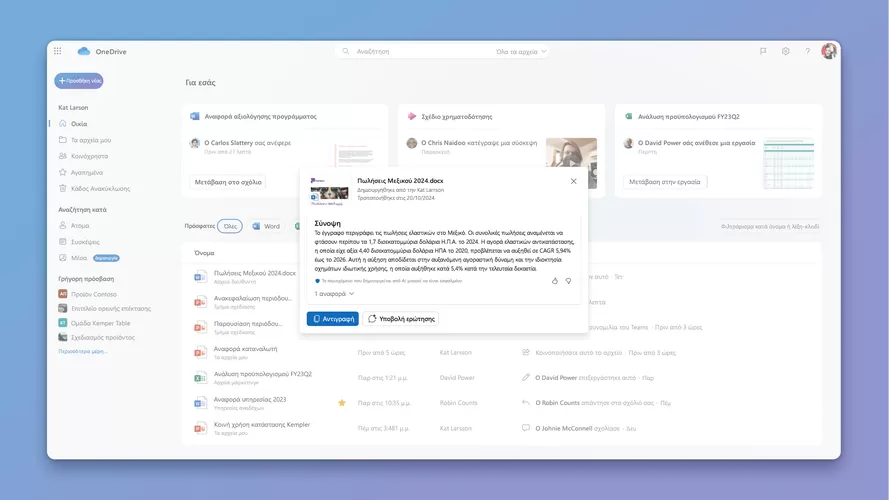This screenshot has width=889, height=500.
Task: Click owner David Power in file list
Action: click(x=457, y=378)
